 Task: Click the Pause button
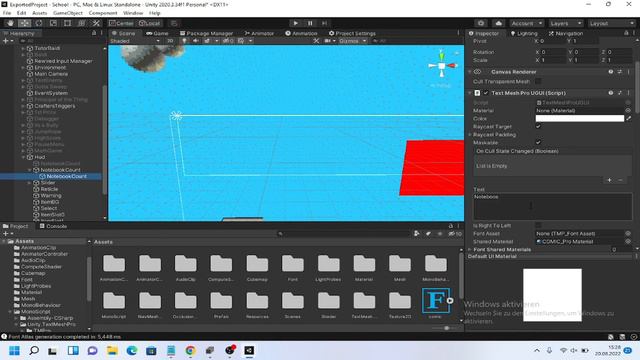[x=310, y=23]
